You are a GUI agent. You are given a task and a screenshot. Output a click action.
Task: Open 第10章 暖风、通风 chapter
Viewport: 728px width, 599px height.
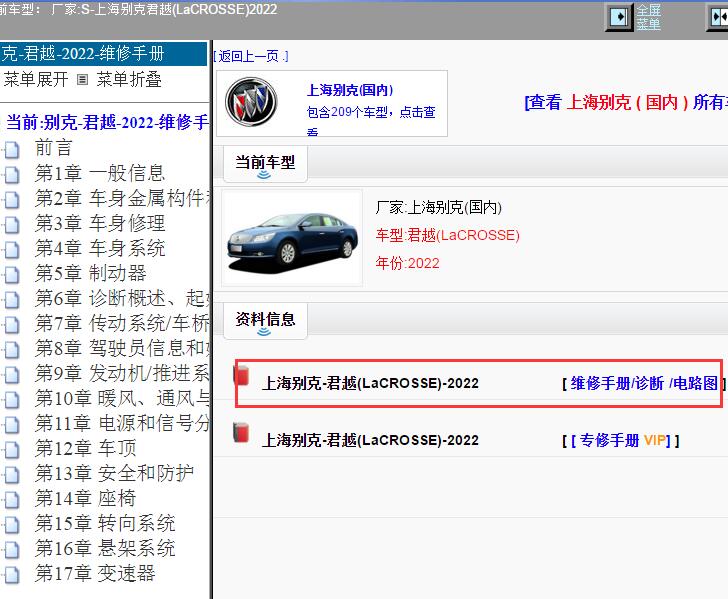(x=123, y=398)
